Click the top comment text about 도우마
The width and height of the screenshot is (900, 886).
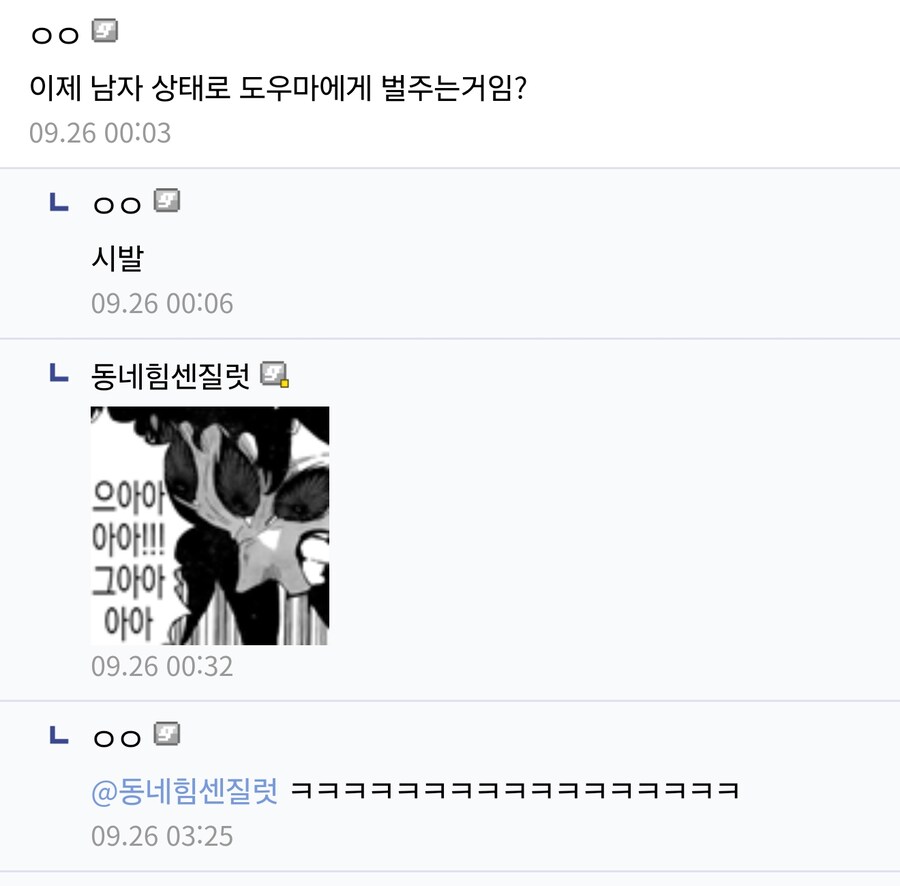279,89
